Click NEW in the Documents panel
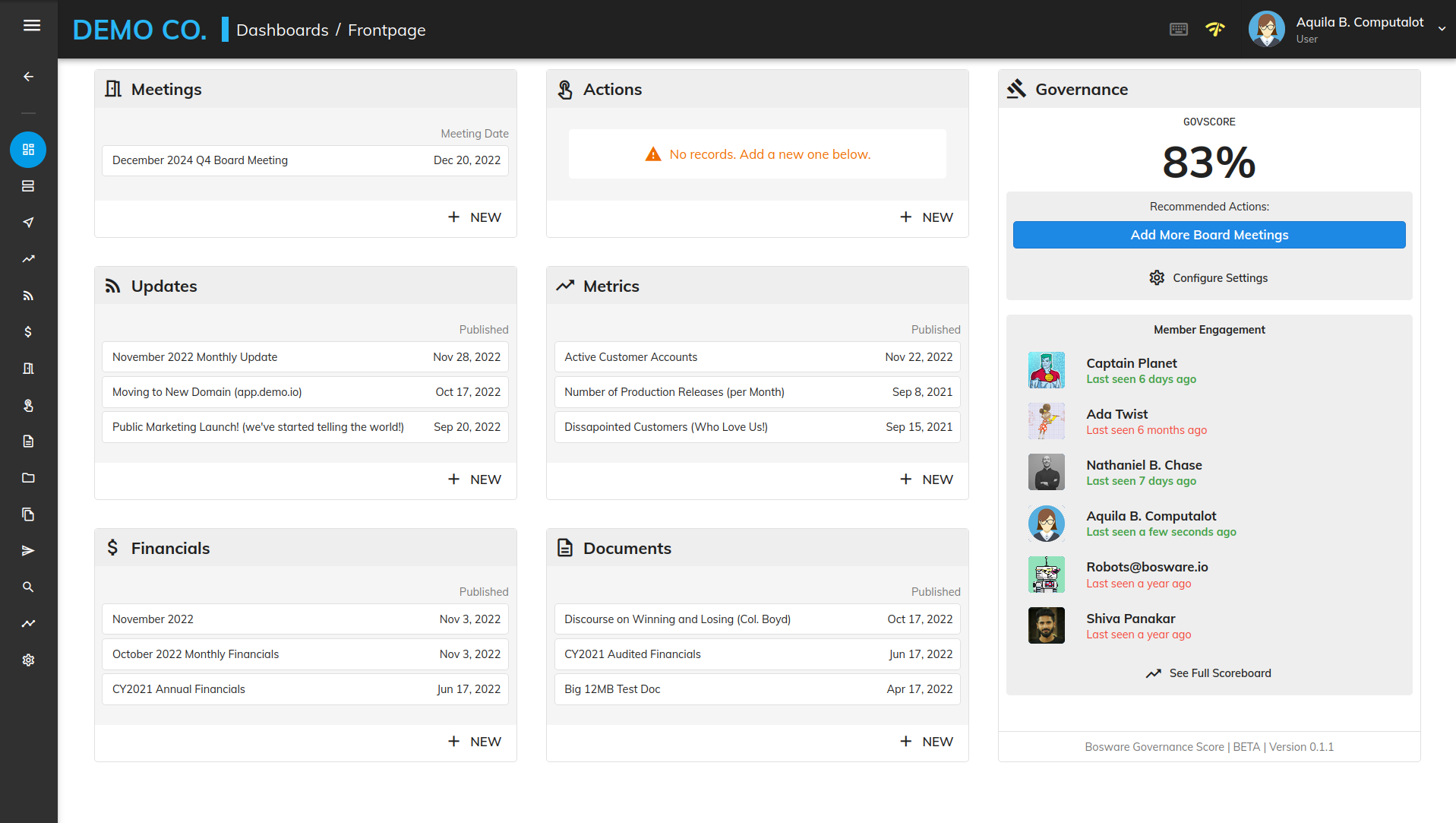 [927, 742]
